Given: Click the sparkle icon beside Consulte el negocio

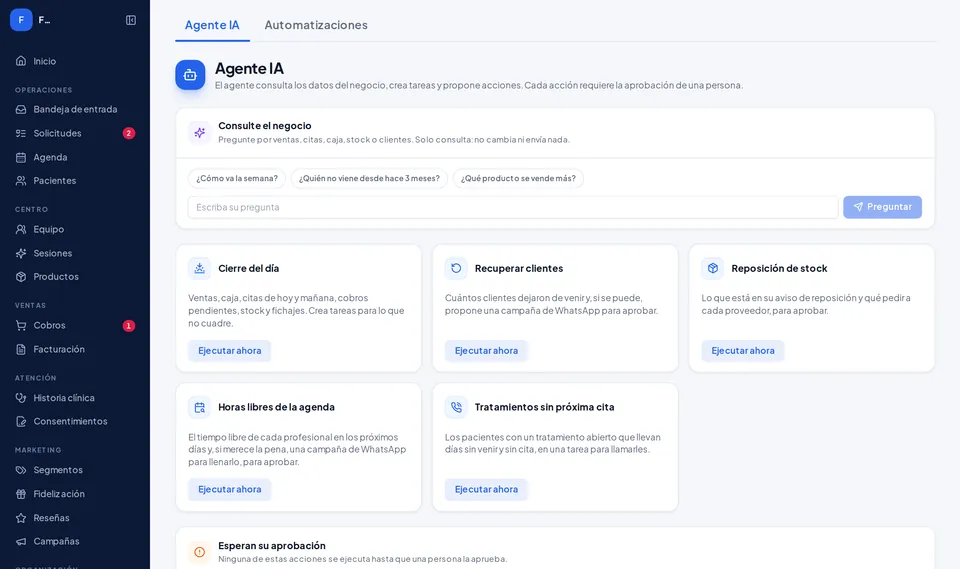Looking at the screenshot, I should pos(200,132).
